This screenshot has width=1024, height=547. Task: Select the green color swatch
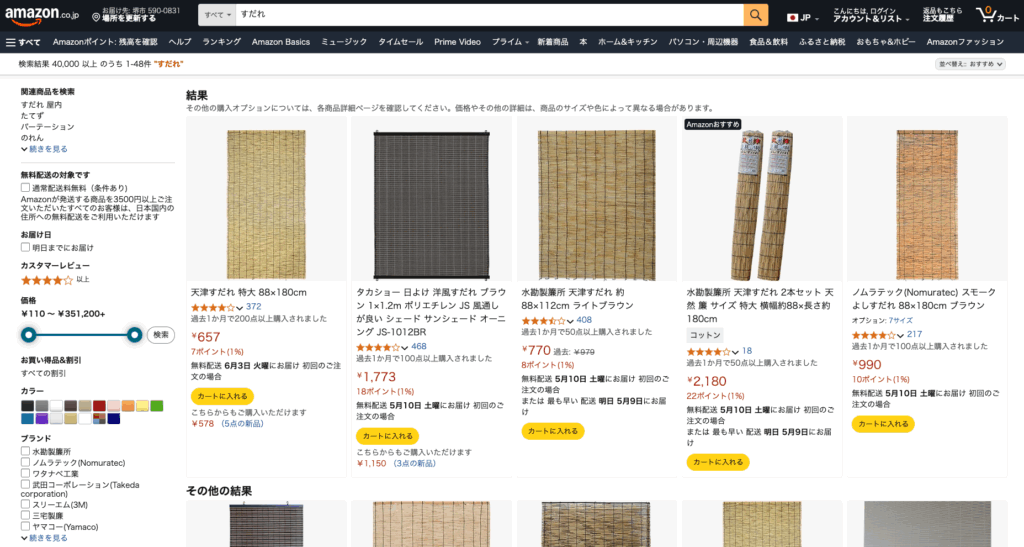[157, 406]
